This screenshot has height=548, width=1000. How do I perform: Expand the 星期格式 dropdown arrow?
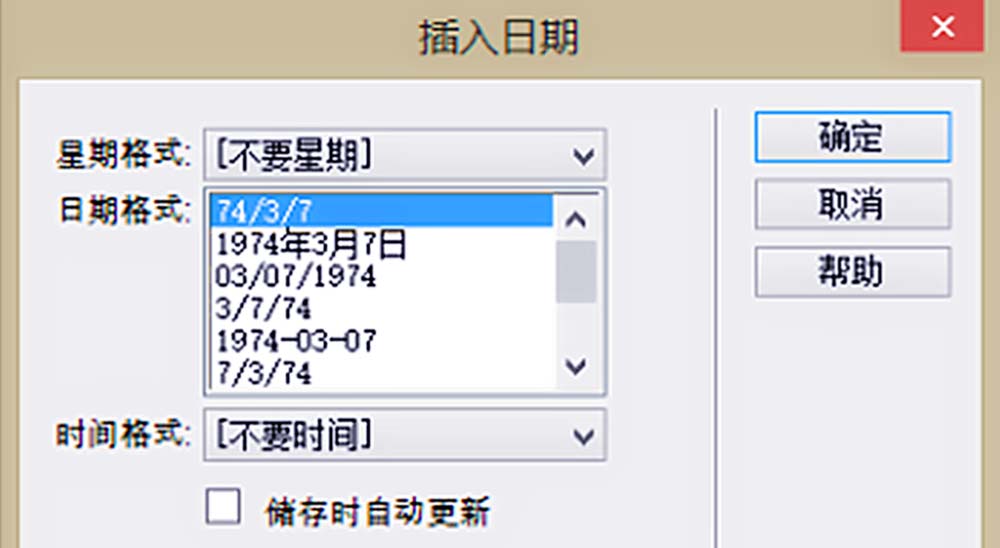click(x=584, y=155)
